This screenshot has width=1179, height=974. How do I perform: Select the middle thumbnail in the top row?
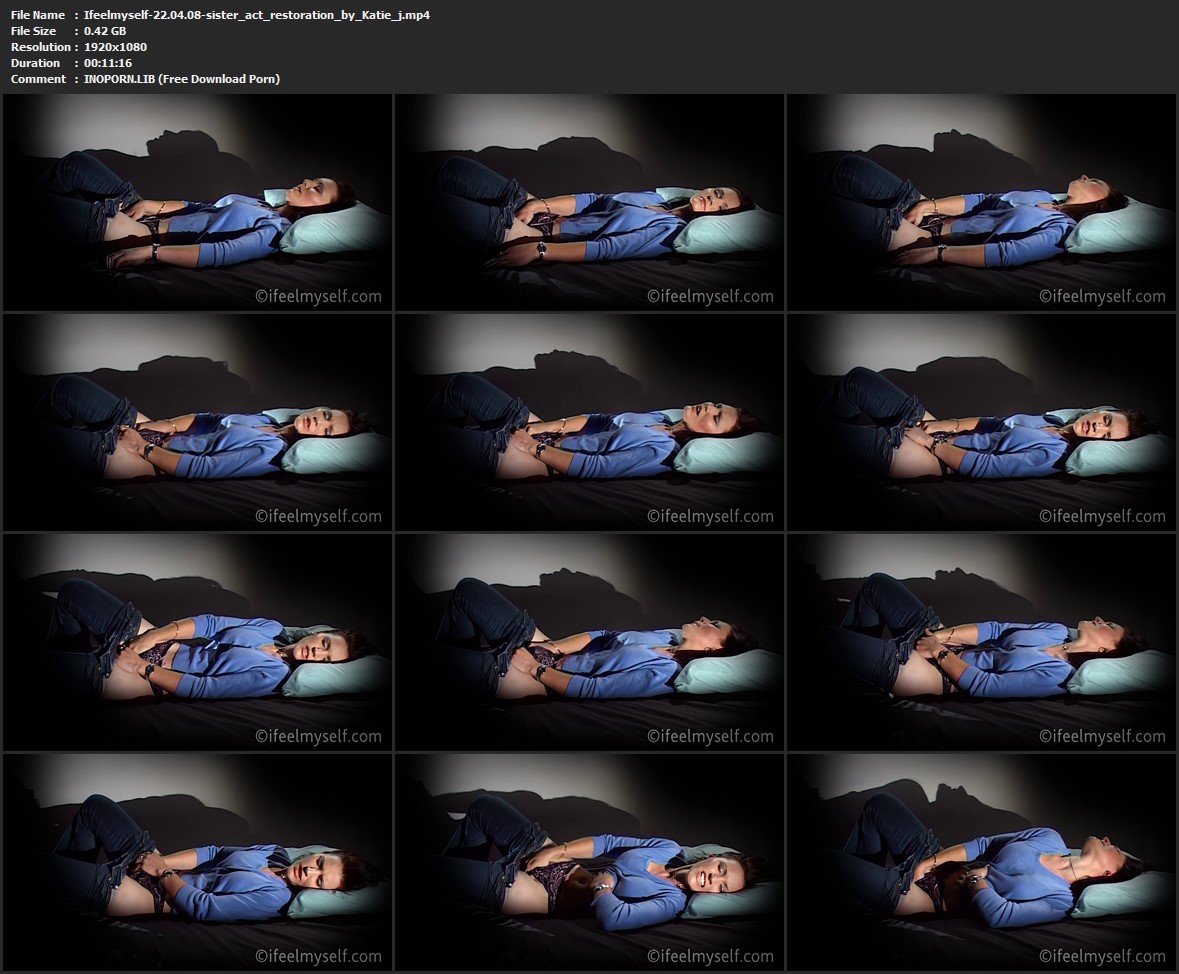[589, 202]
